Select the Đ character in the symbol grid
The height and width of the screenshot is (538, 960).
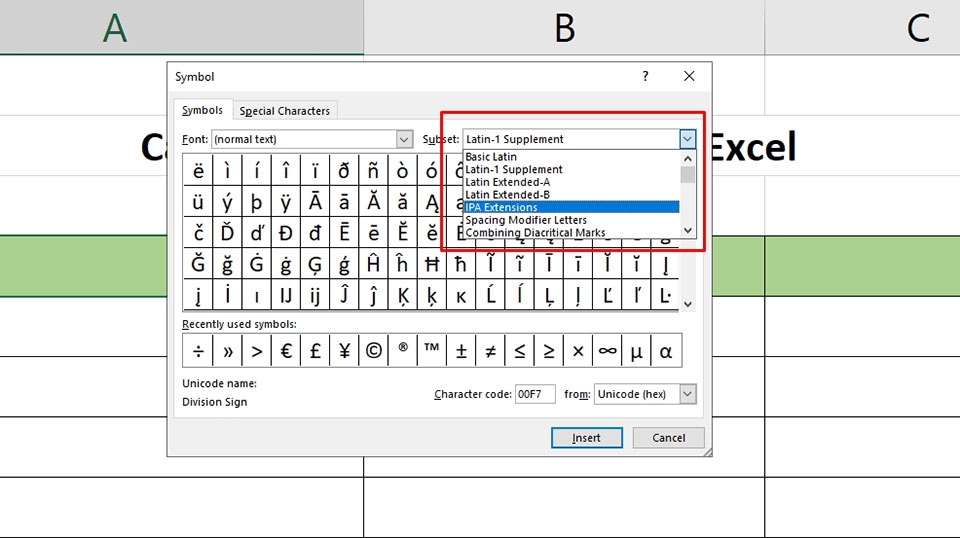286,232
